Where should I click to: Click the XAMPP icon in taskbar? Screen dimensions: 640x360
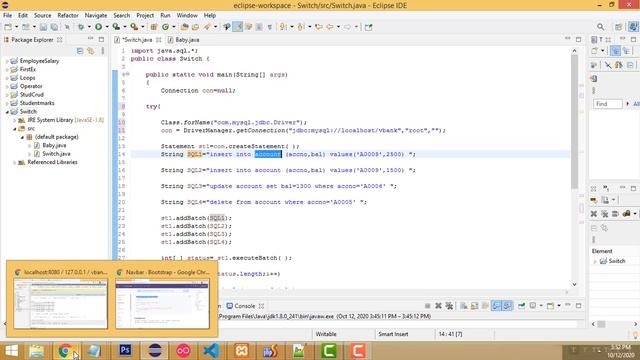point(242,350)
